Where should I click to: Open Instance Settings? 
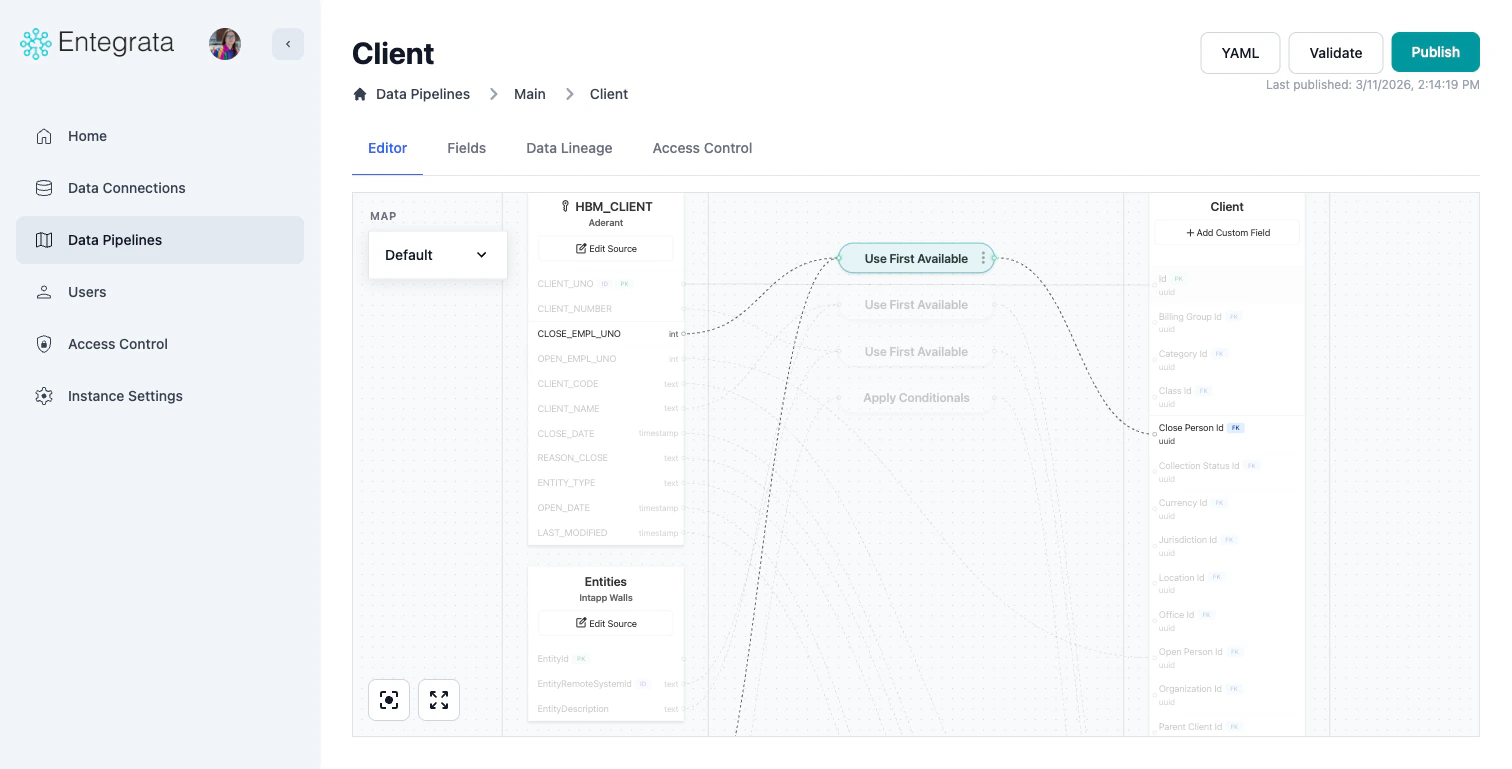pyautogui.click(x=160, y=396)
